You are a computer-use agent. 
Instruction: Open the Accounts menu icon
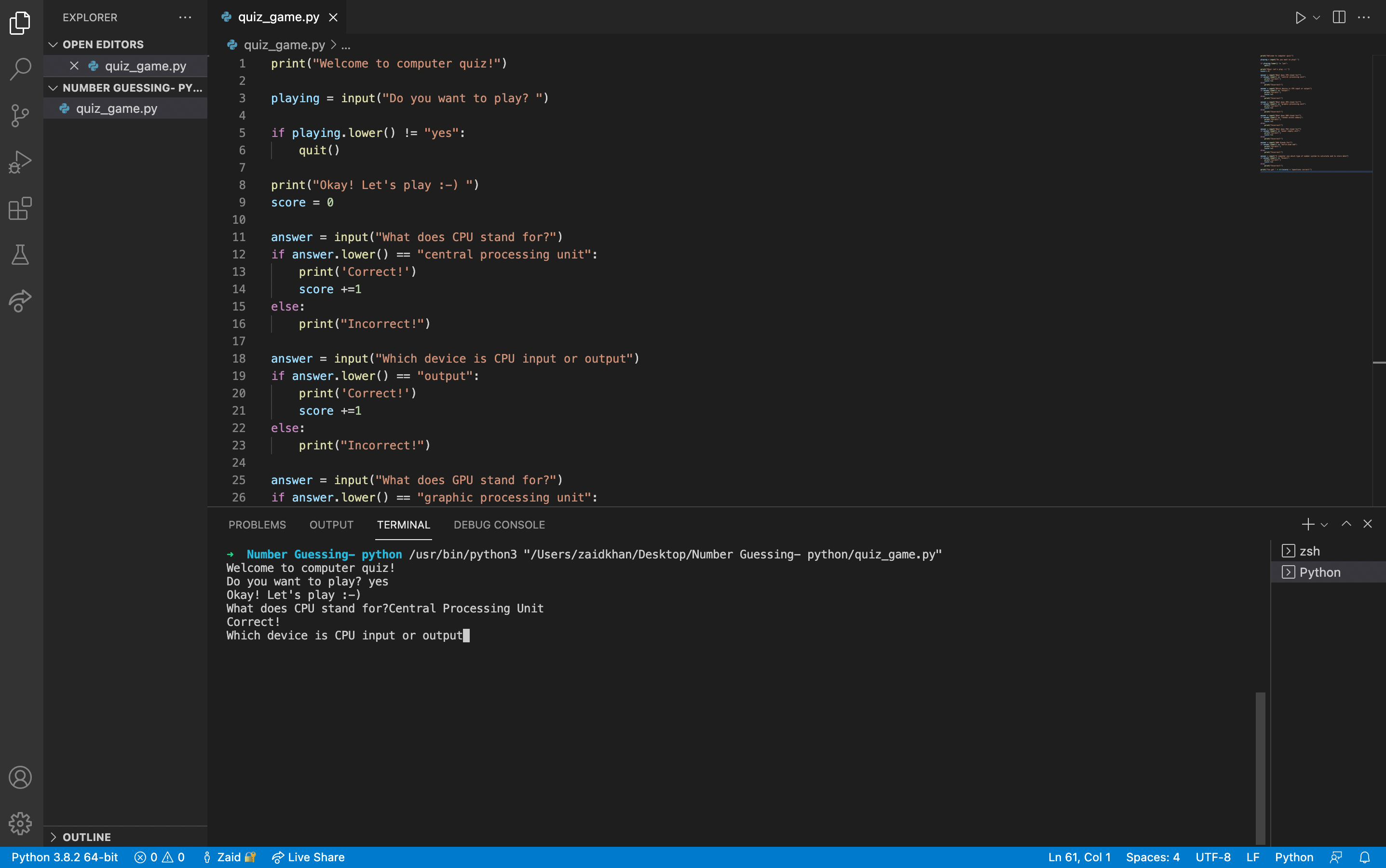pyautogui.click(x=21, y=777)
